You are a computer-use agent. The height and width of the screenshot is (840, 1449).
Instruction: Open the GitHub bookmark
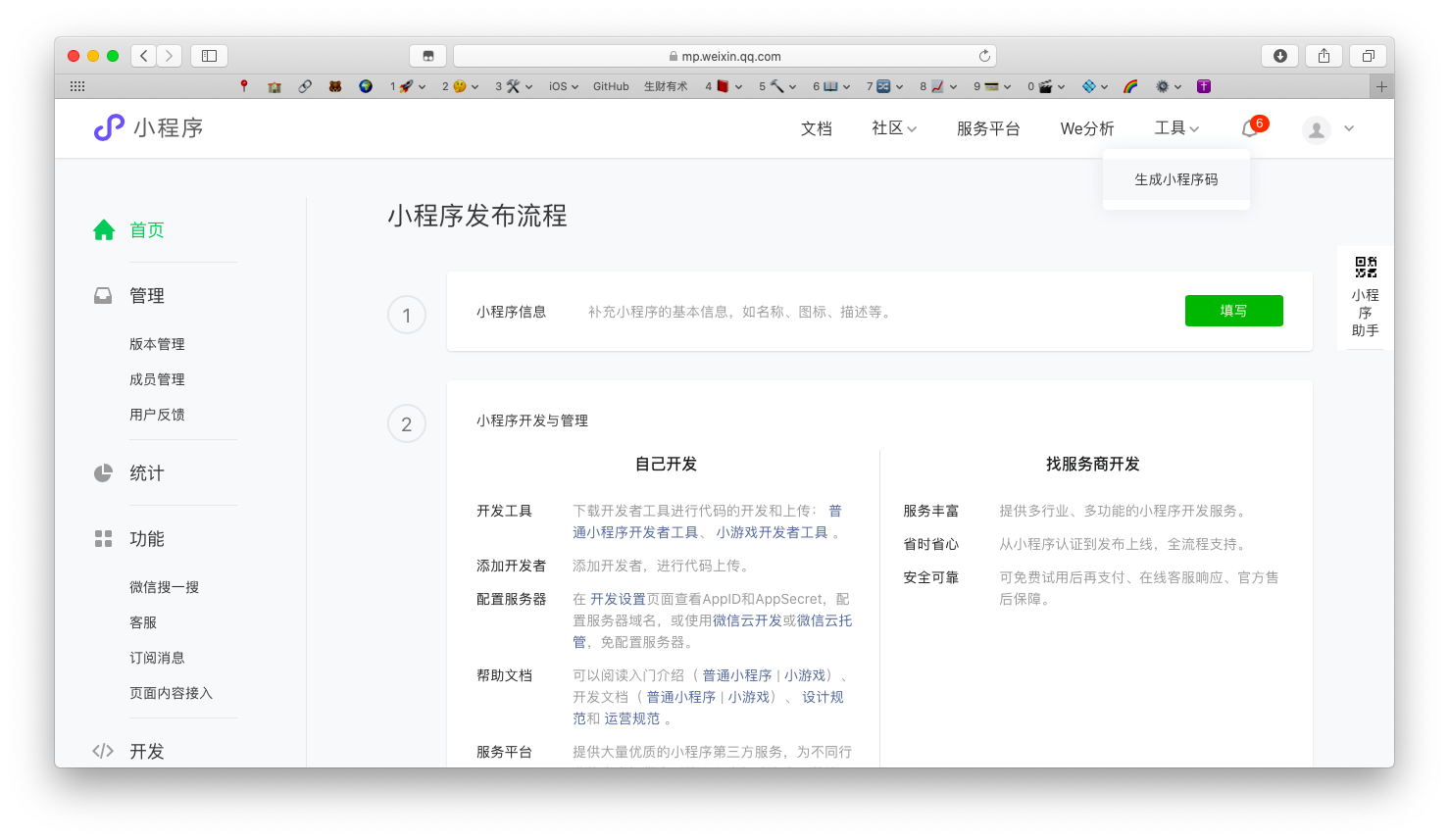(611, 86)
